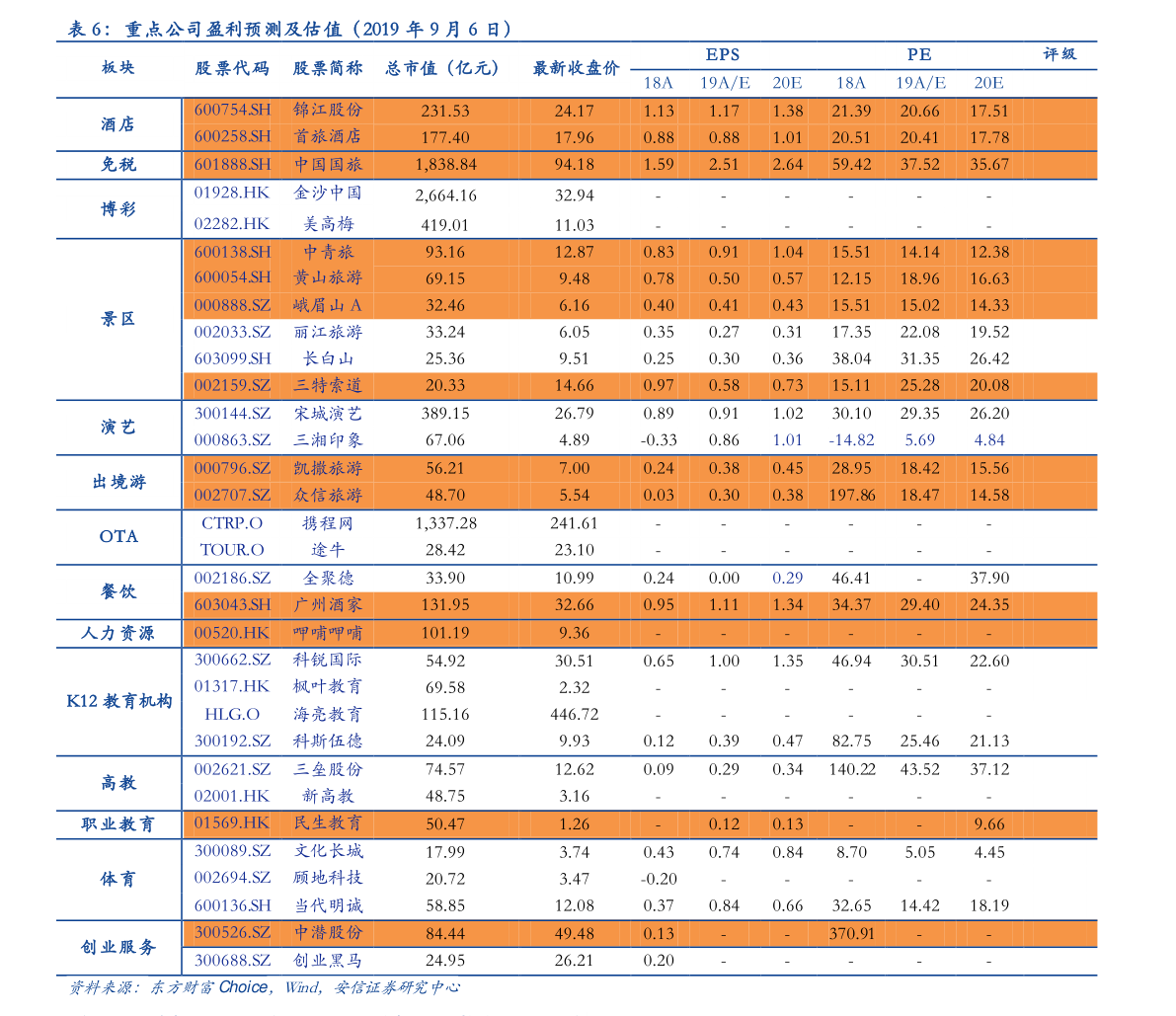Select the 最新收盘价 column header
The height and width of the screenshot is (1016, 1176).
[576, 68]
